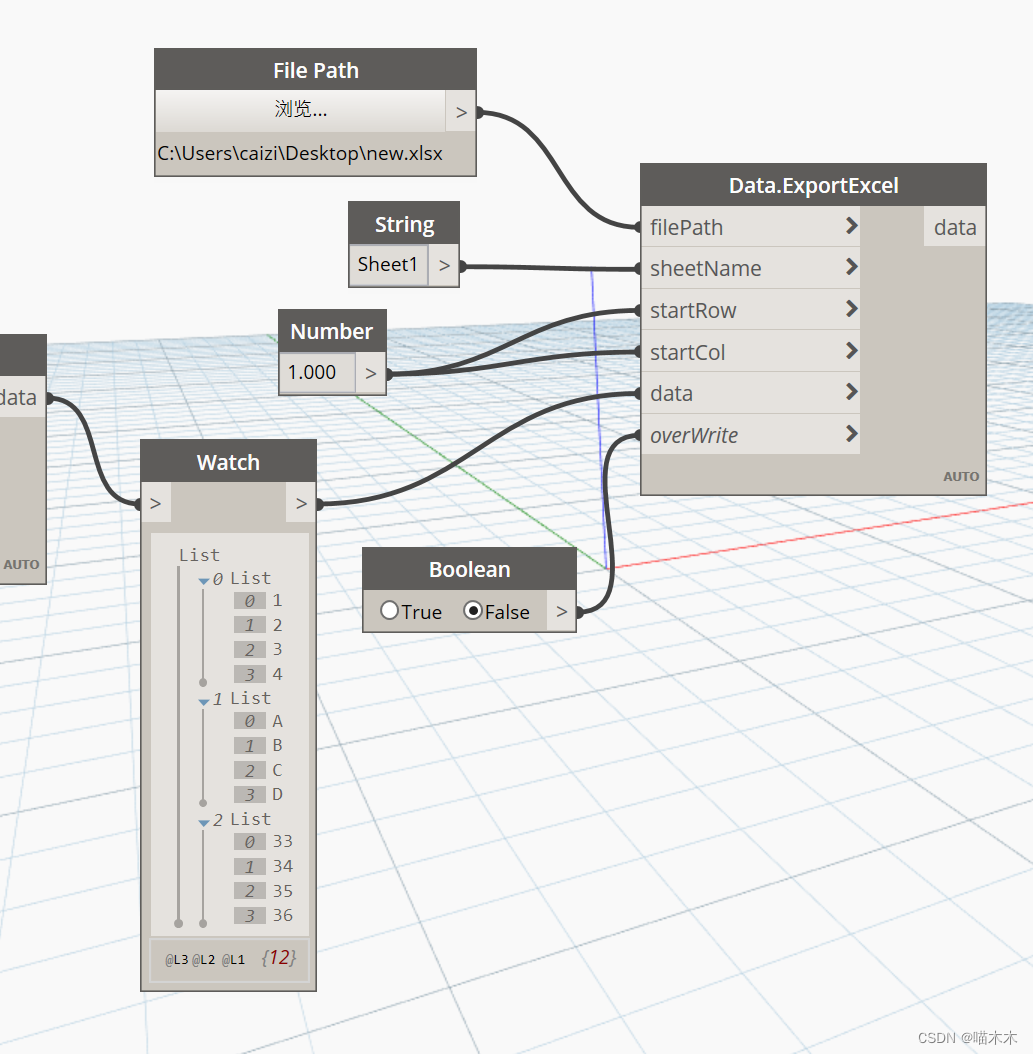This screenshot has width=1033, height=1054.
Task: Click the Data.ExportExcel node title
Action: coord(813,186)
